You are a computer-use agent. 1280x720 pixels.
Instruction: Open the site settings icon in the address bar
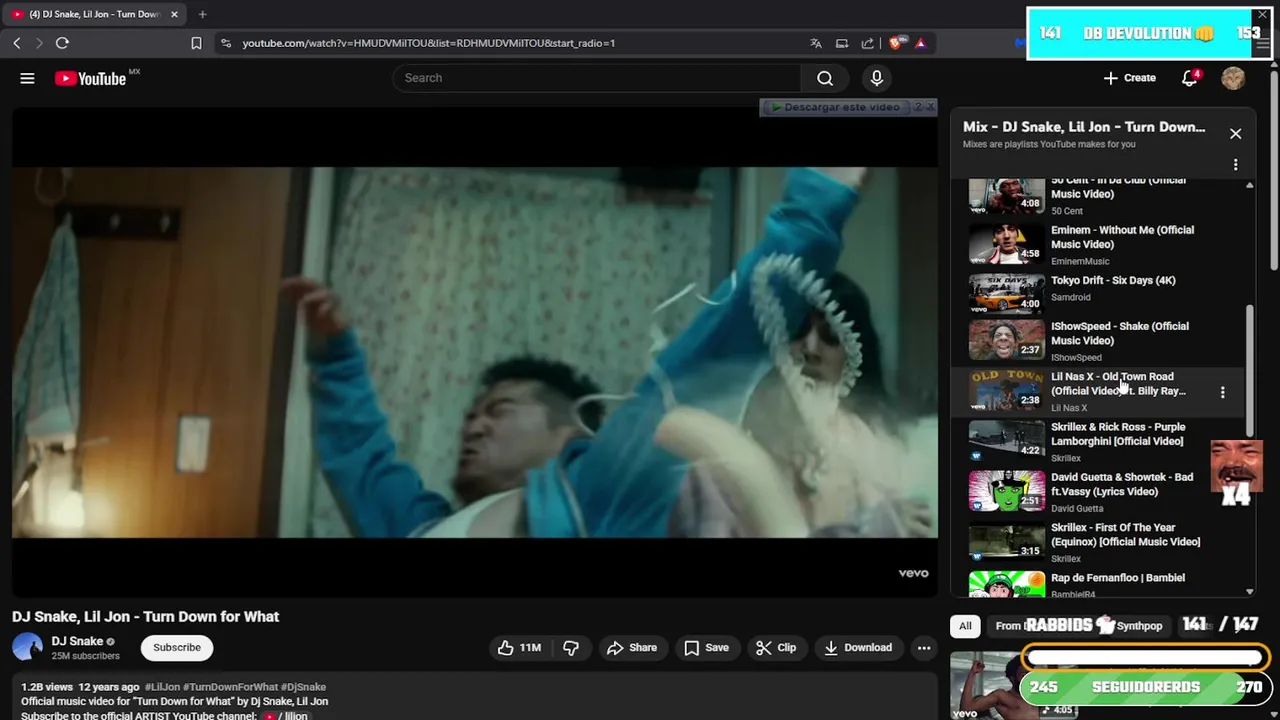226,43
